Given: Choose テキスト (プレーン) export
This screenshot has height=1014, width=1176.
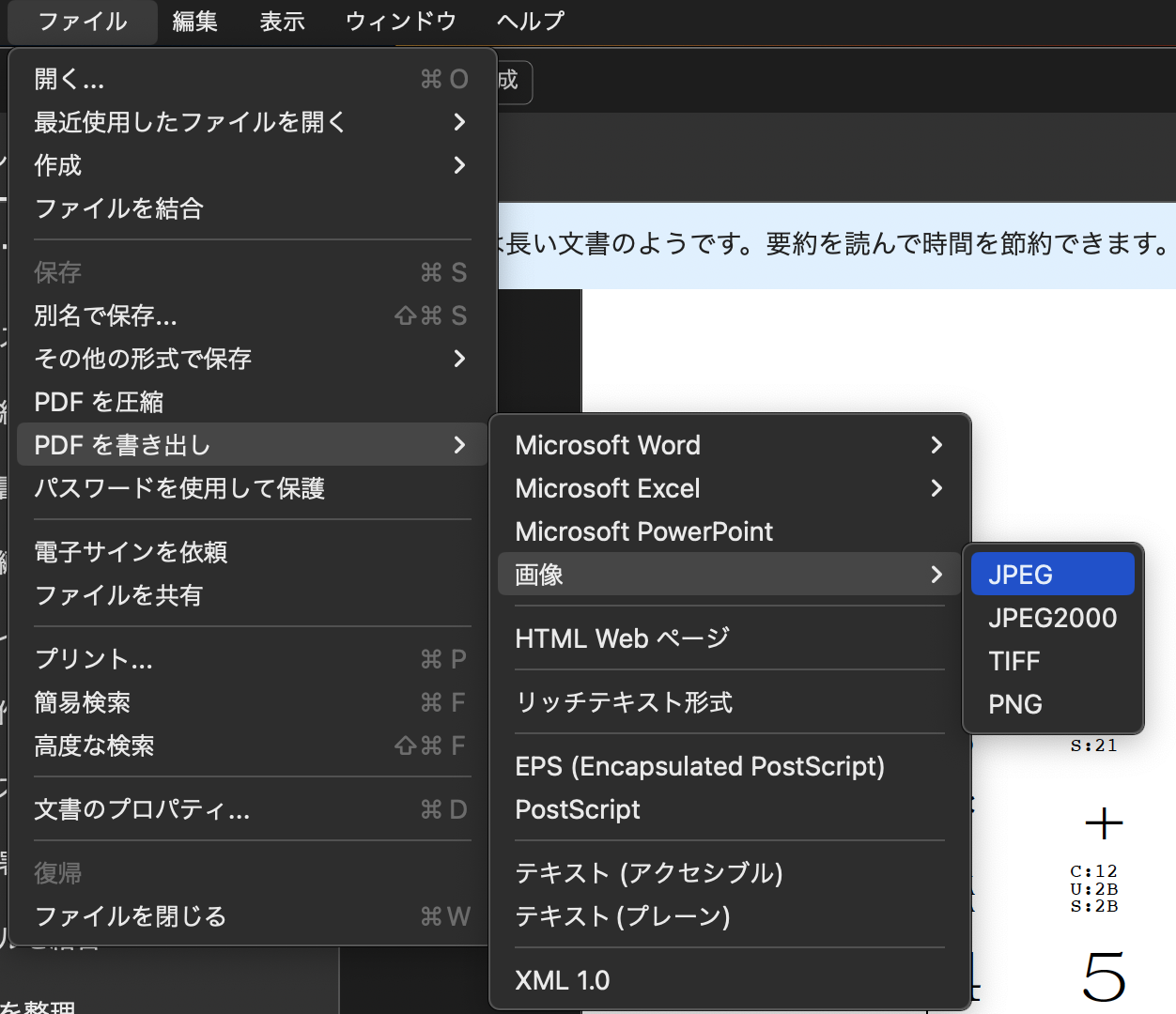Looking at the screenshot, I should [730, 916].
